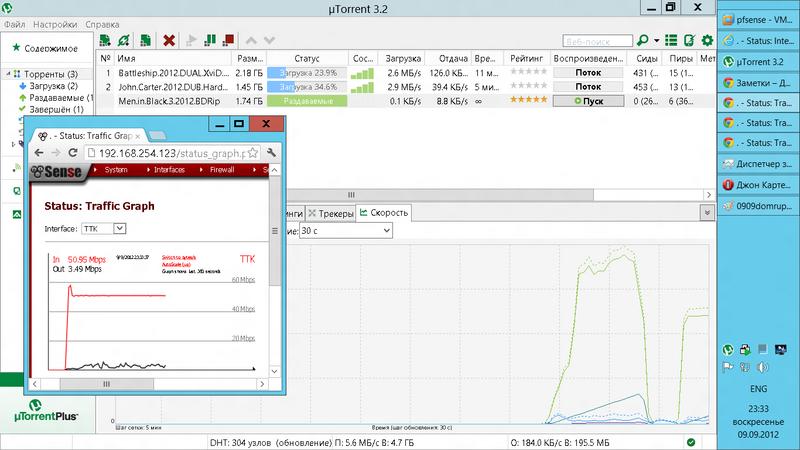Sort torrents by the Имя column header
Viewport: 800px width, 450px height.
click(172, 59)
